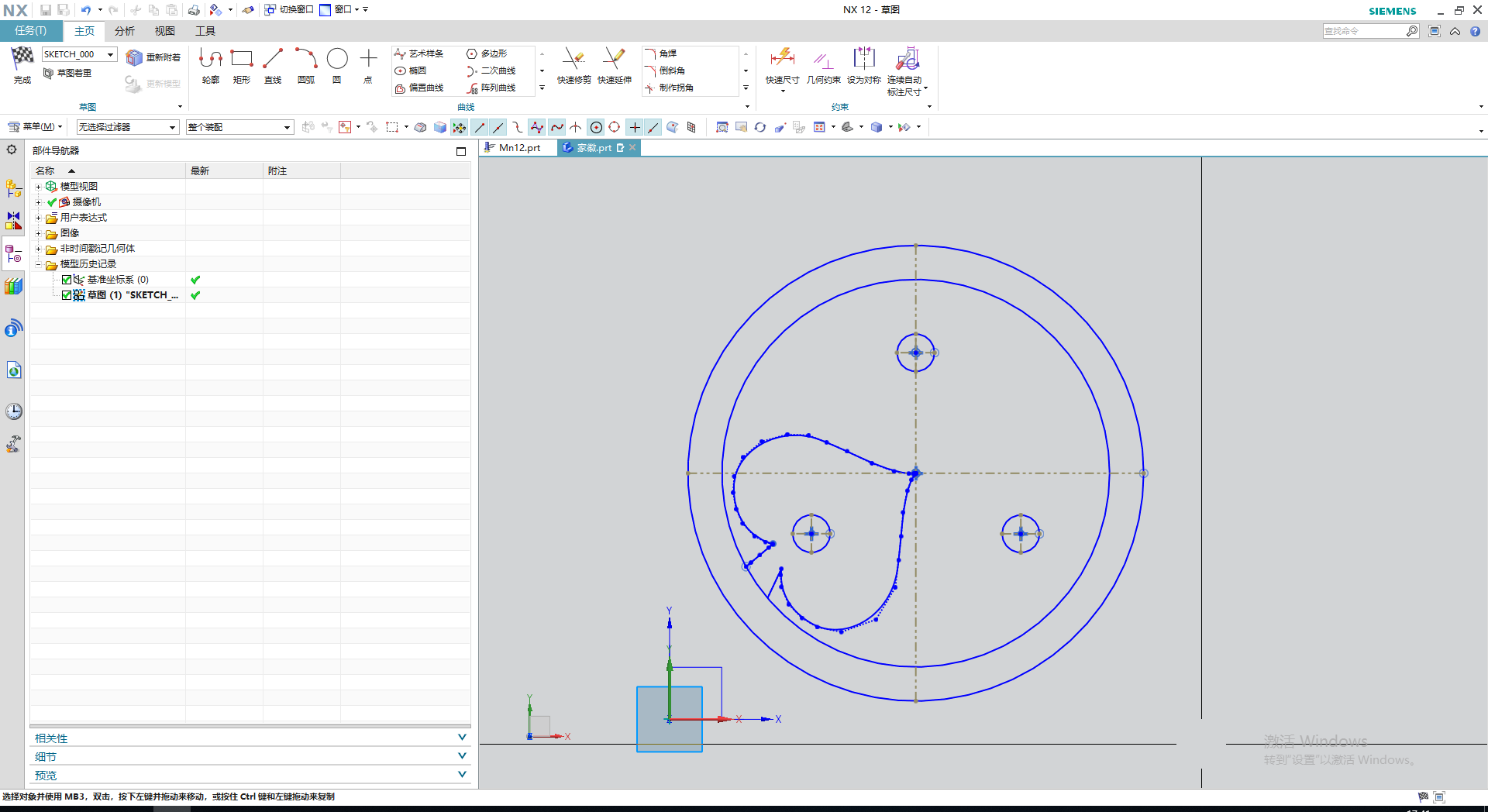Close the active 家裁.prt document tab
The width and height of the screenshot is (1488, 812).
pyautogui.click(x=632, y=147)
